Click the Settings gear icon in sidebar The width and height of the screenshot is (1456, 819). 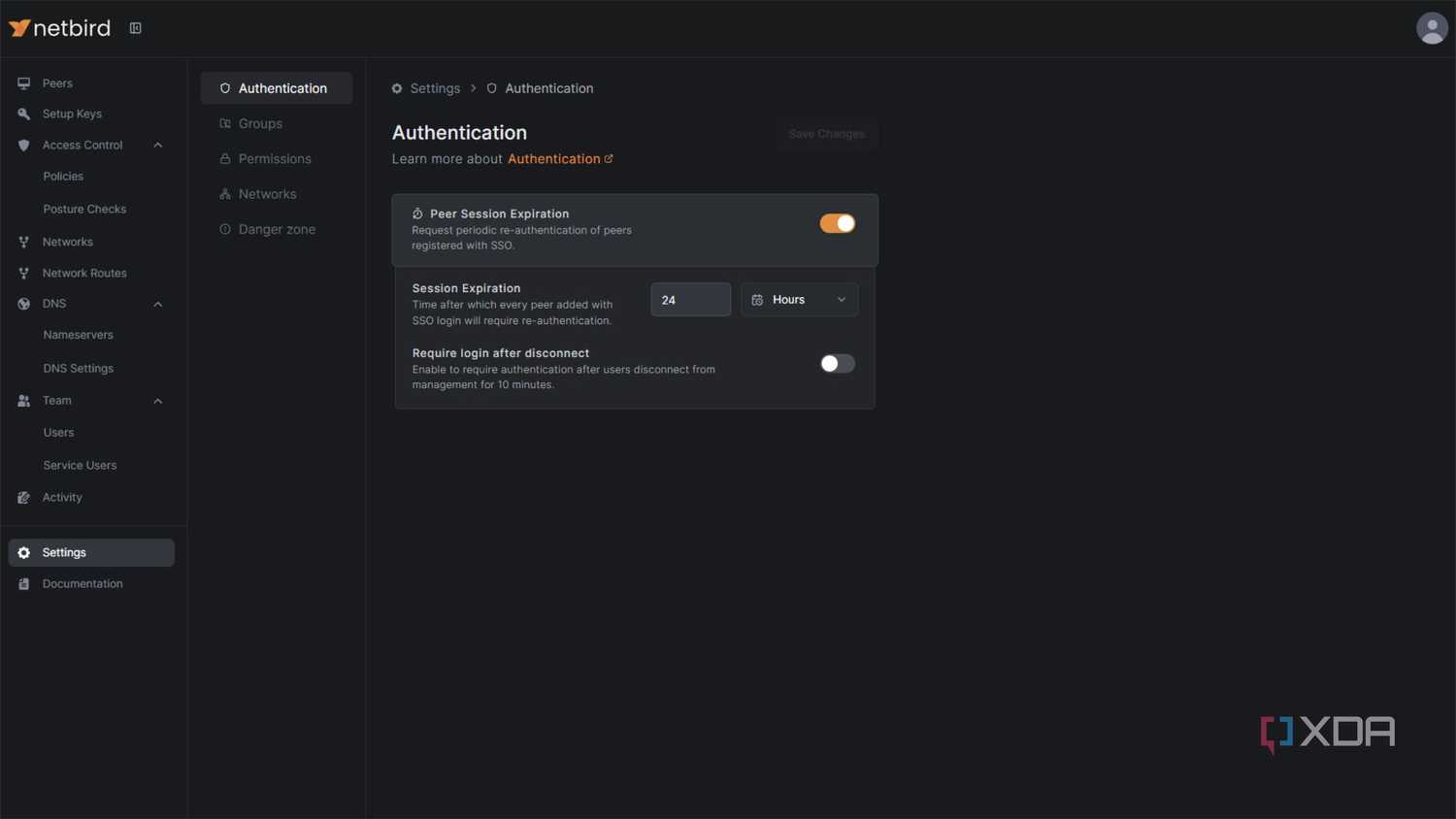pos(24,552)
